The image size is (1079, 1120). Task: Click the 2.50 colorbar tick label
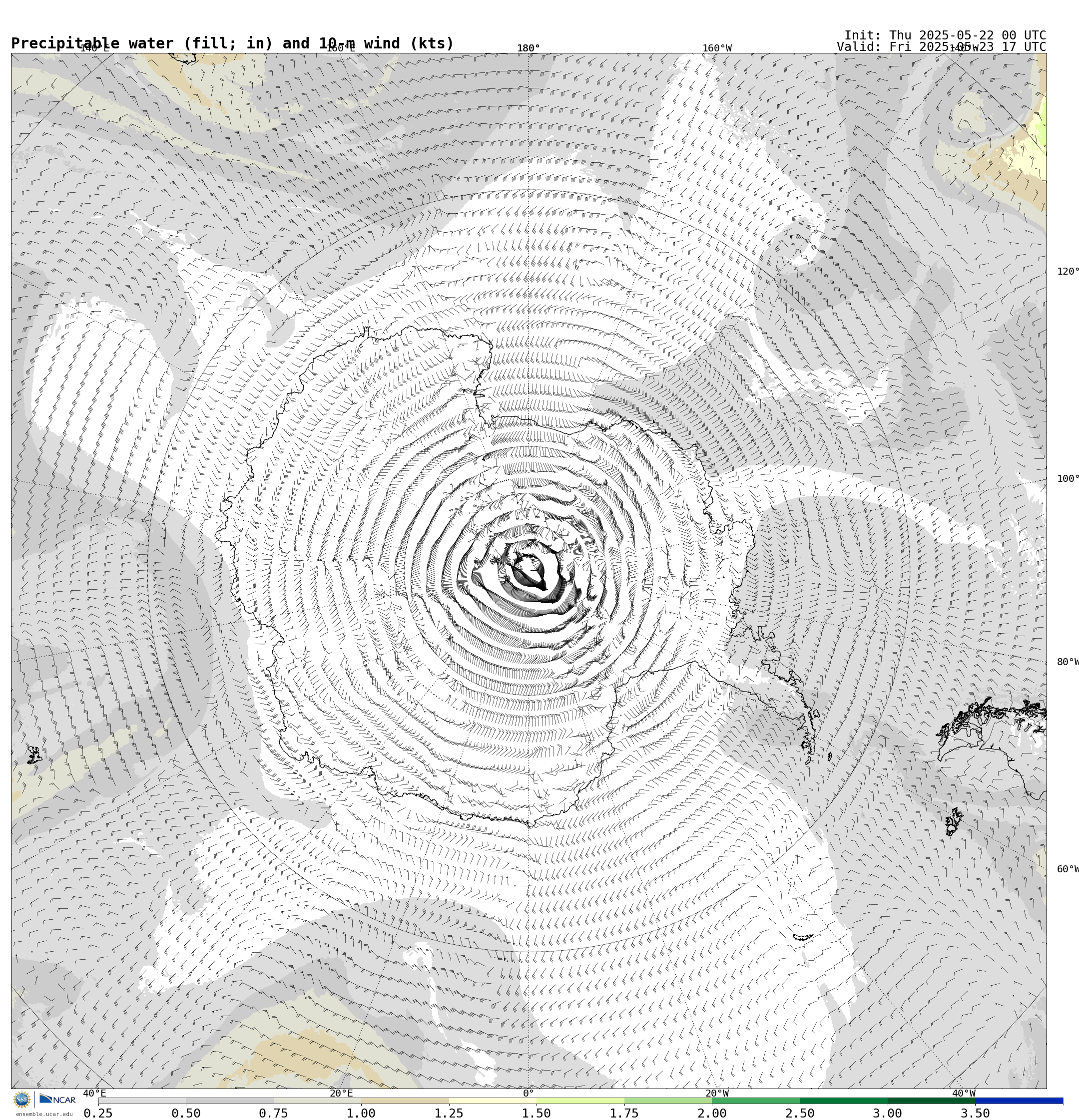coord(799,1113)
